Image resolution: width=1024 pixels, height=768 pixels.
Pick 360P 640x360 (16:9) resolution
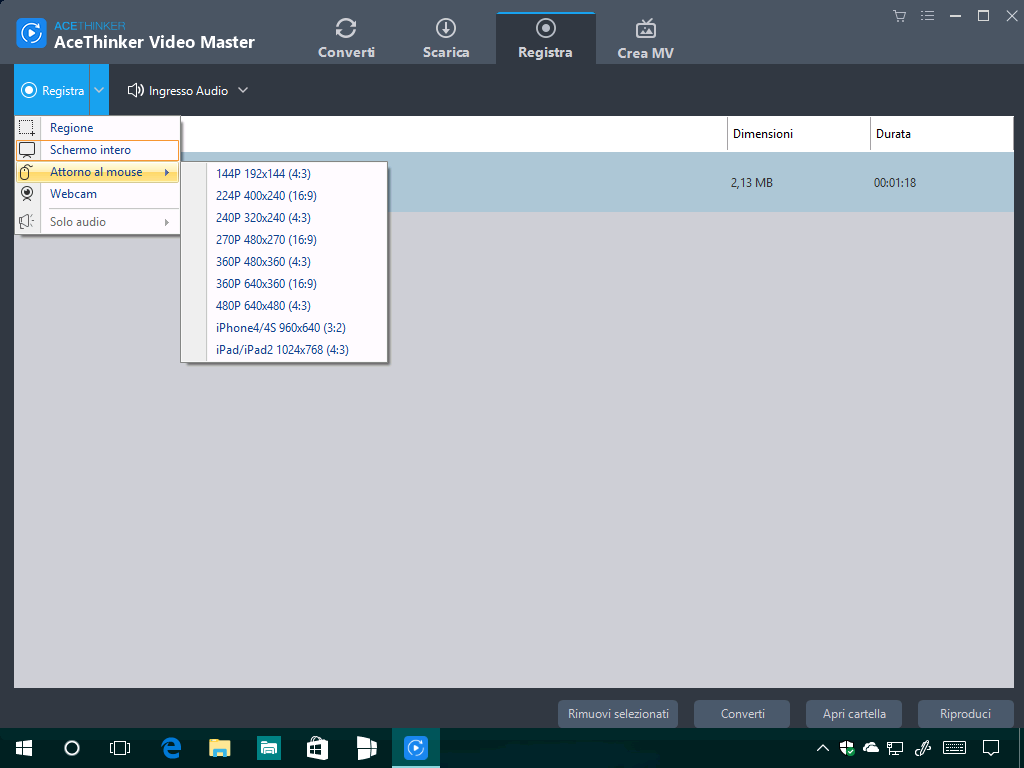[x=284, y=284]
